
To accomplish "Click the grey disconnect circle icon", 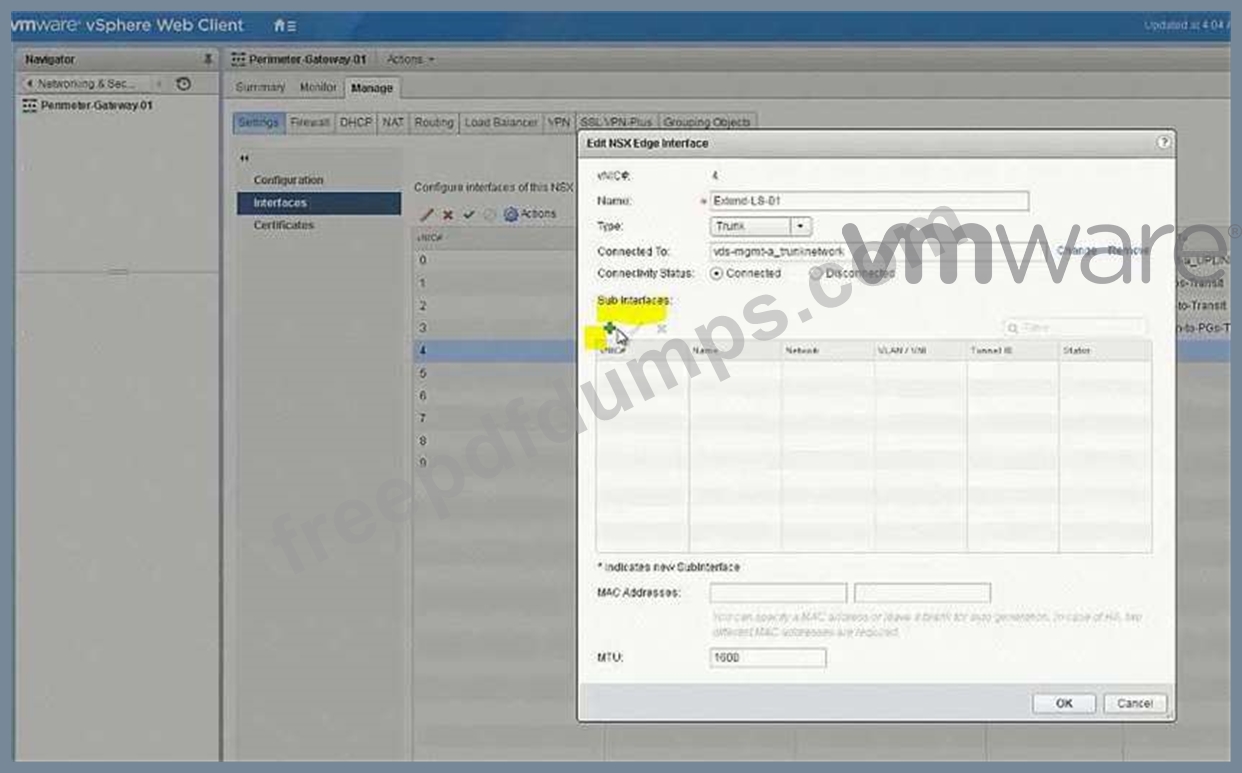I will coord(489,214).
